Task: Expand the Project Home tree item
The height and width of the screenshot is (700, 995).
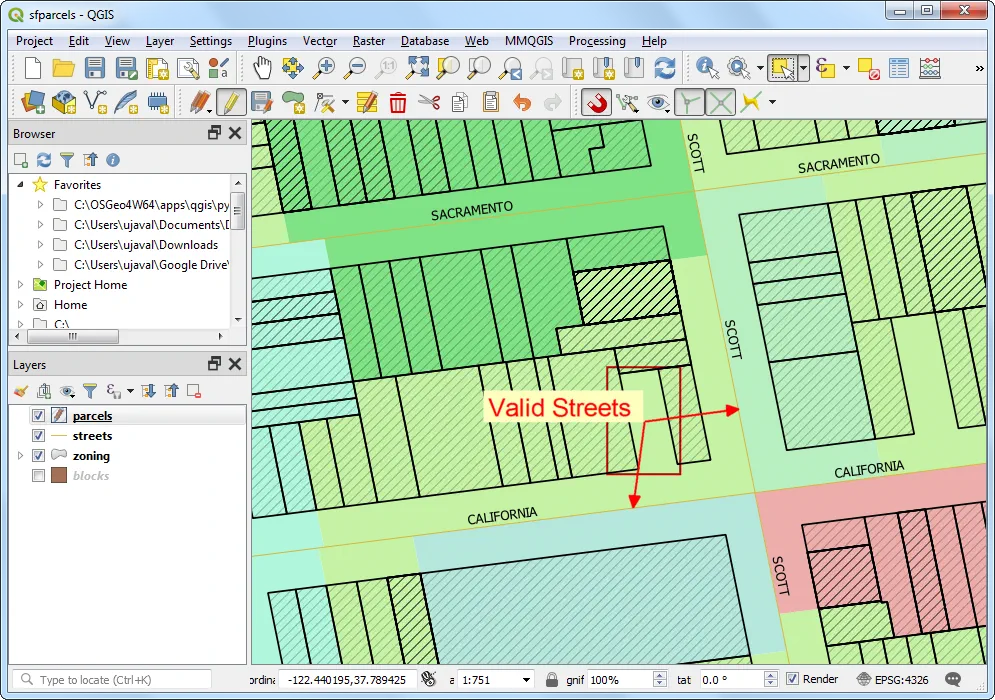Action: (x=20, y=285)
